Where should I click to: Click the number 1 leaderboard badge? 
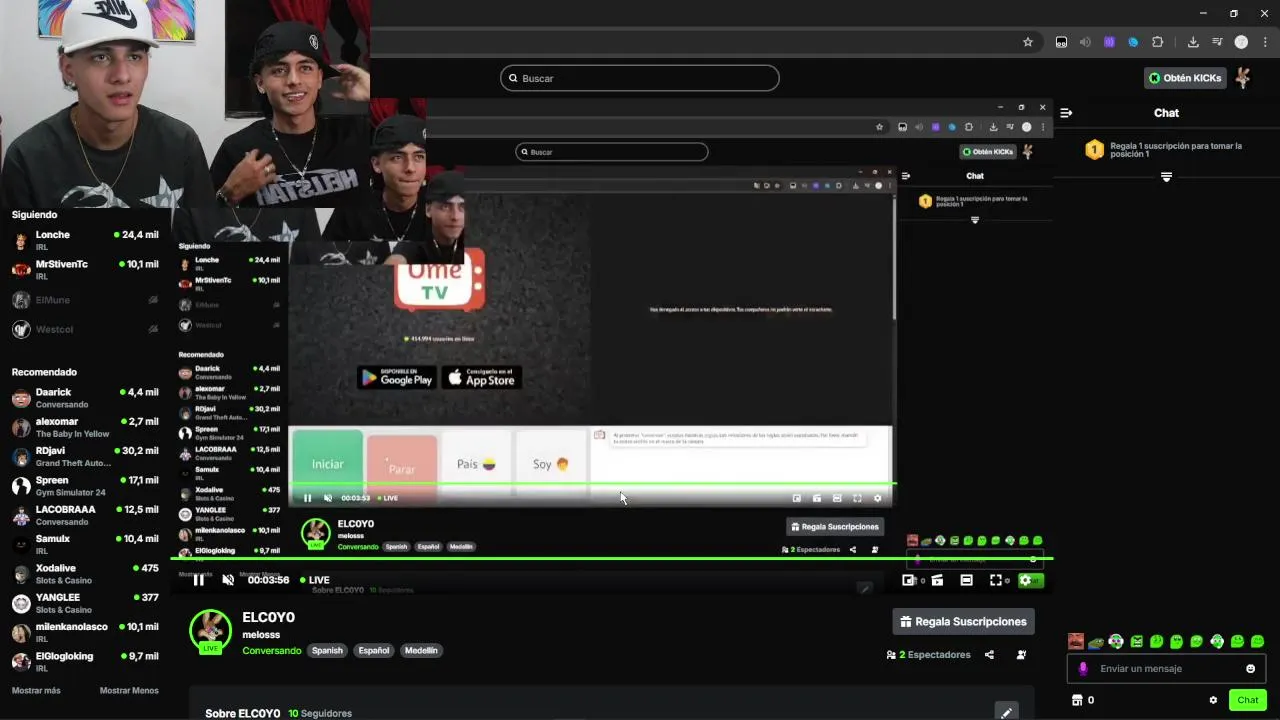point(1095,150)
